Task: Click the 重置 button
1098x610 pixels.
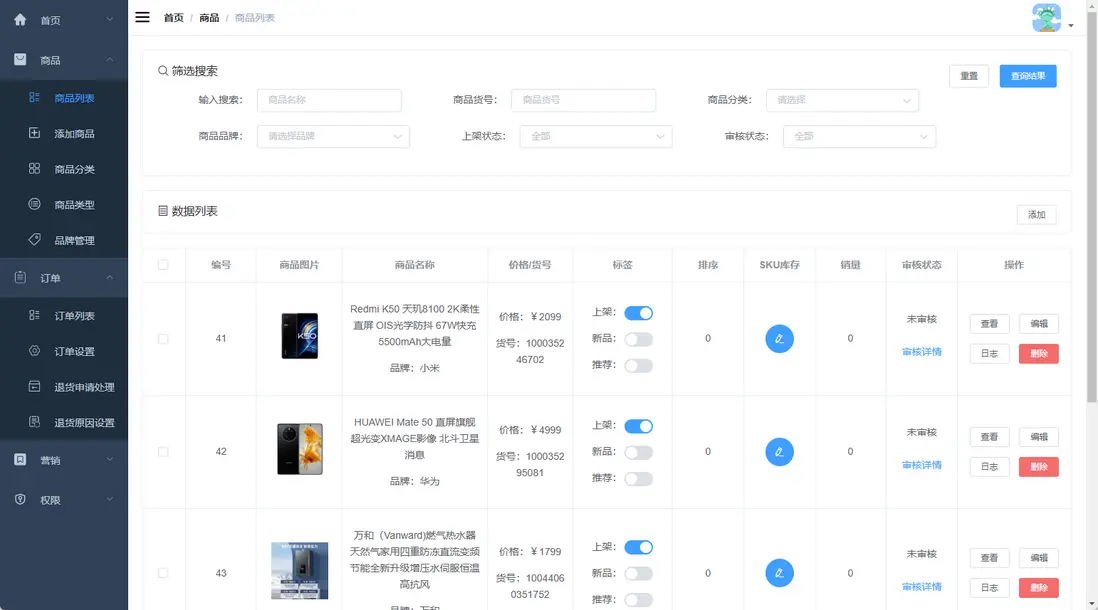Action: coord(969,76)
